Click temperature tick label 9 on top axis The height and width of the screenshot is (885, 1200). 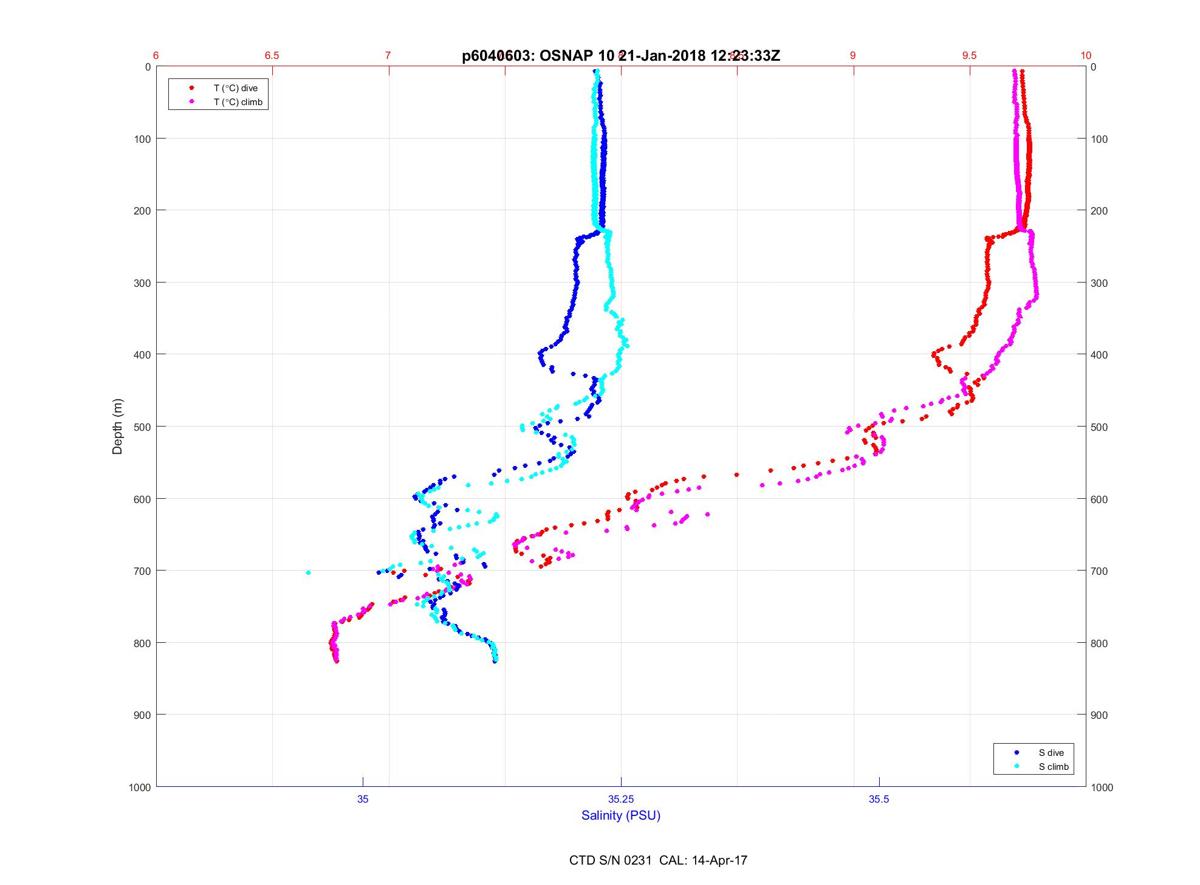tap(853, 56)
